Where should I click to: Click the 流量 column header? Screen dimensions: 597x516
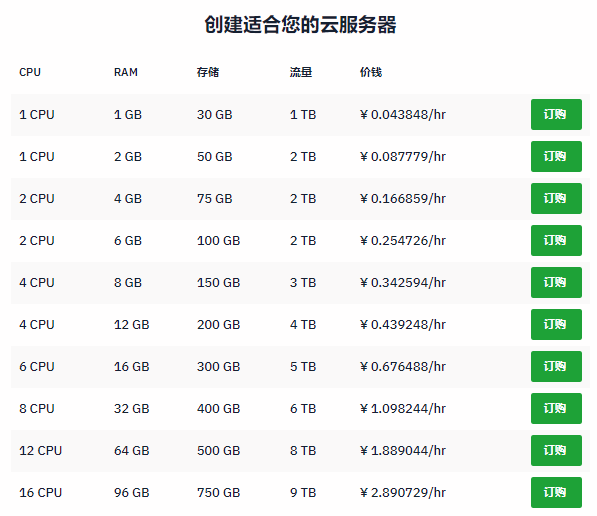[301, 72]
